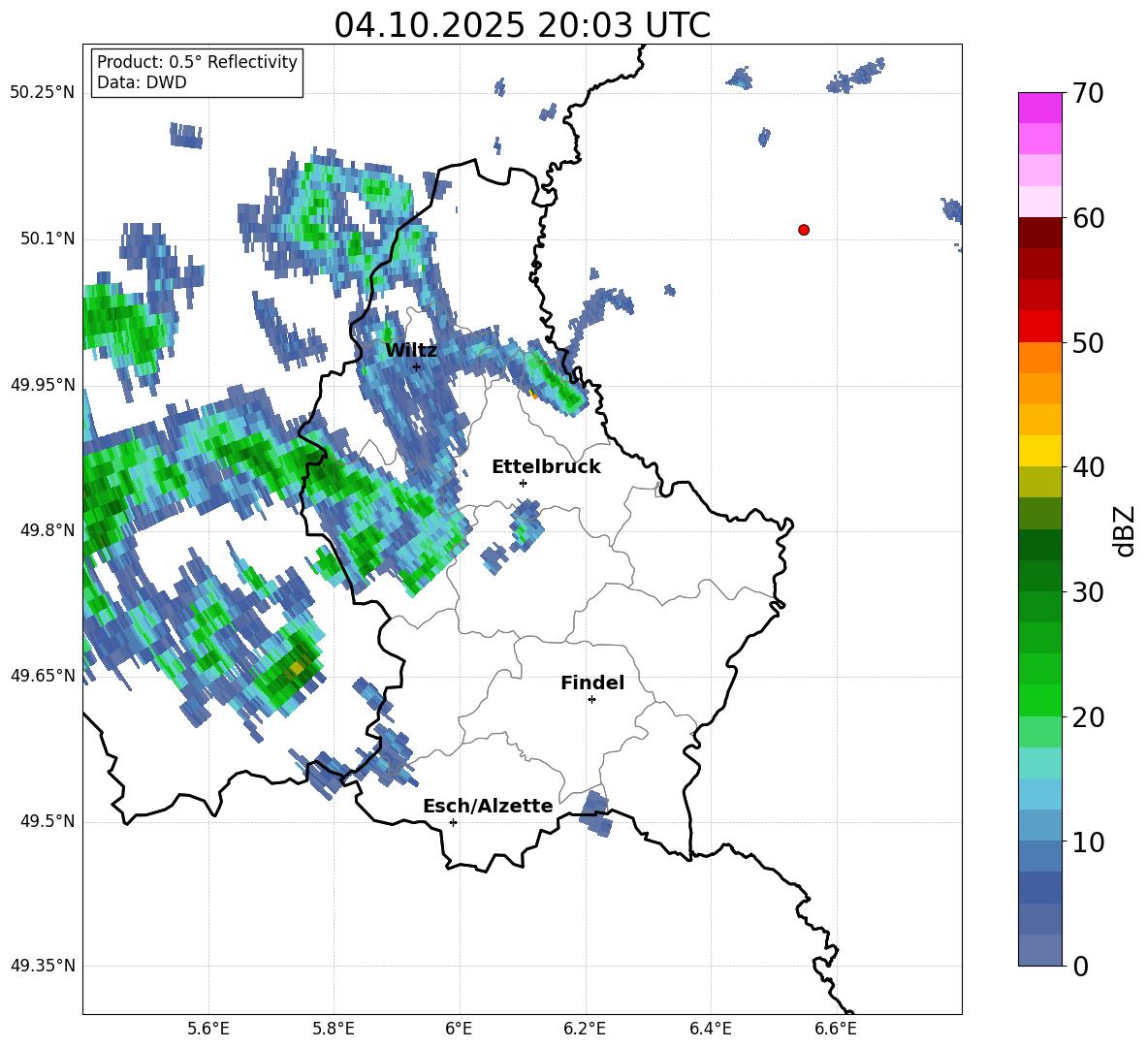Click the 49.95°N latitude label

pos(43,385)
